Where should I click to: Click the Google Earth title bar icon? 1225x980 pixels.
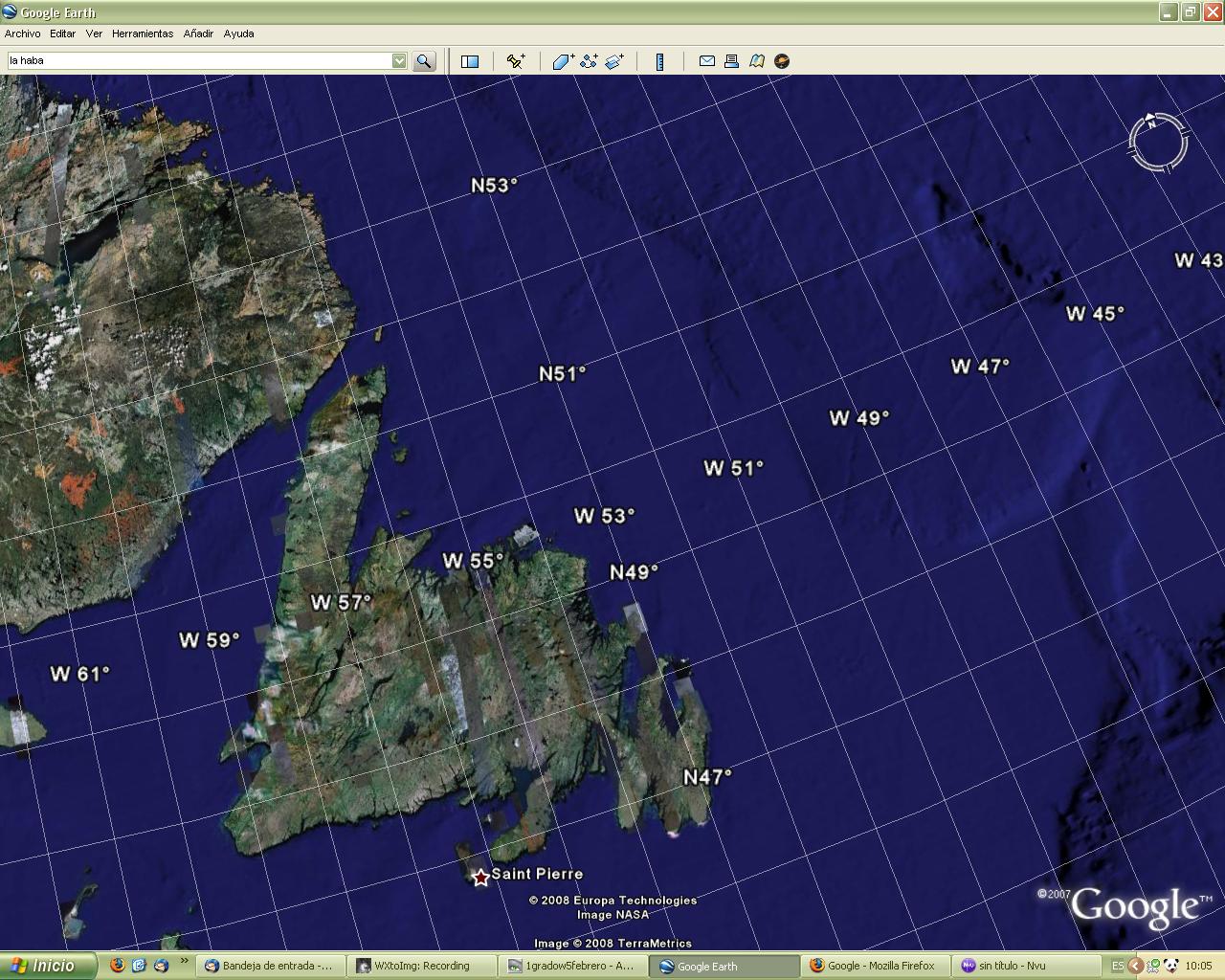coord(10,12)
